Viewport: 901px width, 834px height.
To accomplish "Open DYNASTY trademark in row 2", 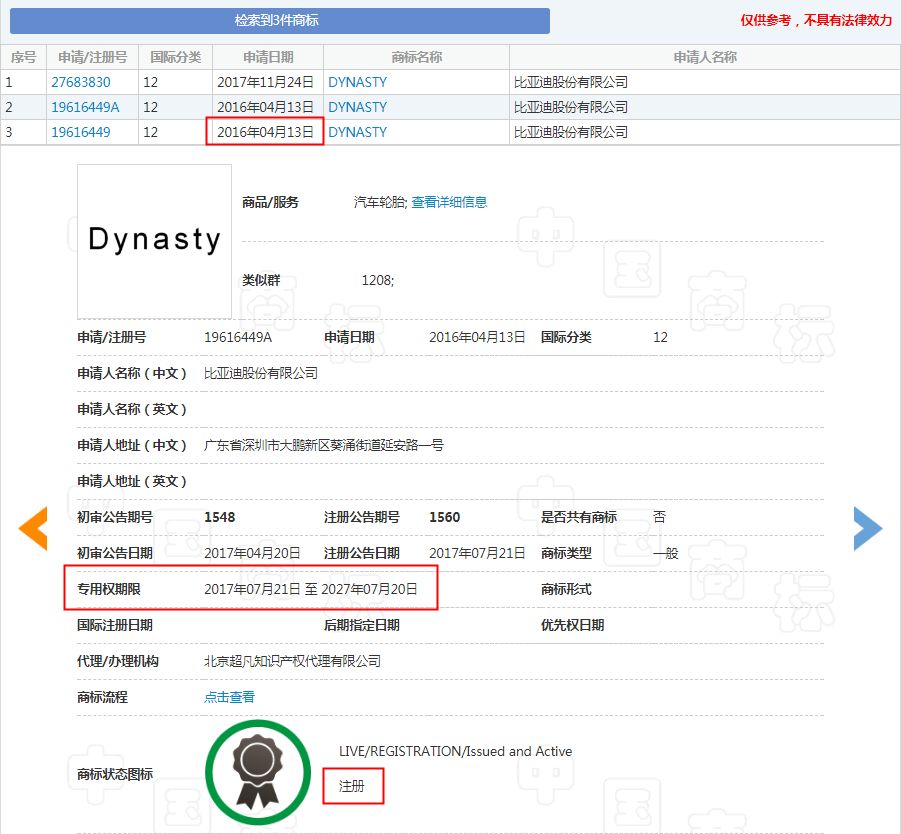I will coord(357,107).
